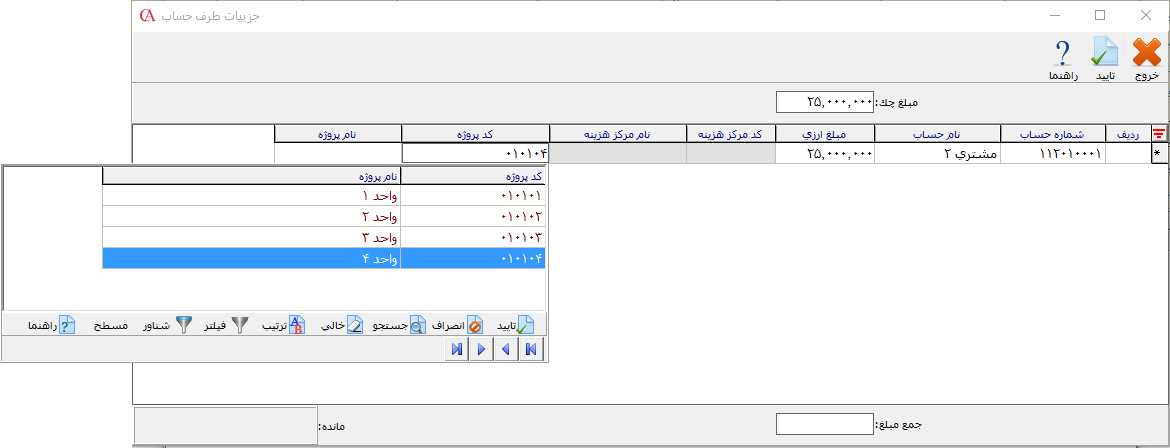Select project code 010103 row
Viewport: 1170px width, 448px height.
point(472,237)
